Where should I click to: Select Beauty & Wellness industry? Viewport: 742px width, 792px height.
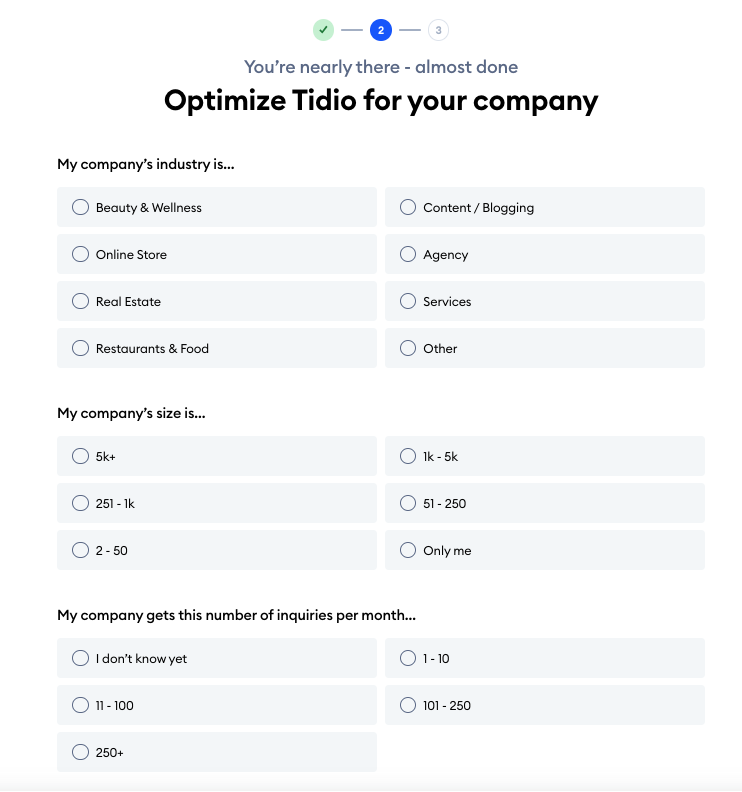coord(81,208)
